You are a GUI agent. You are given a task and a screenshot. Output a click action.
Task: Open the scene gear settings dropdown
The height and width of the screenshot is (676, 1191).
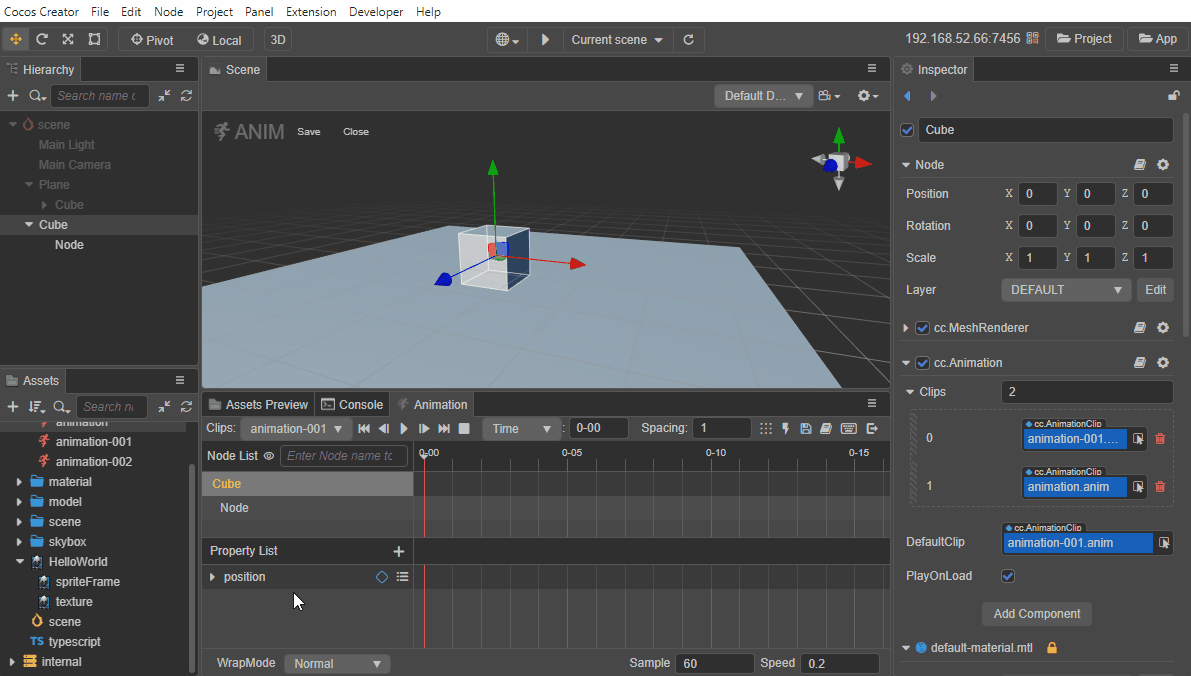coord(867,96)
